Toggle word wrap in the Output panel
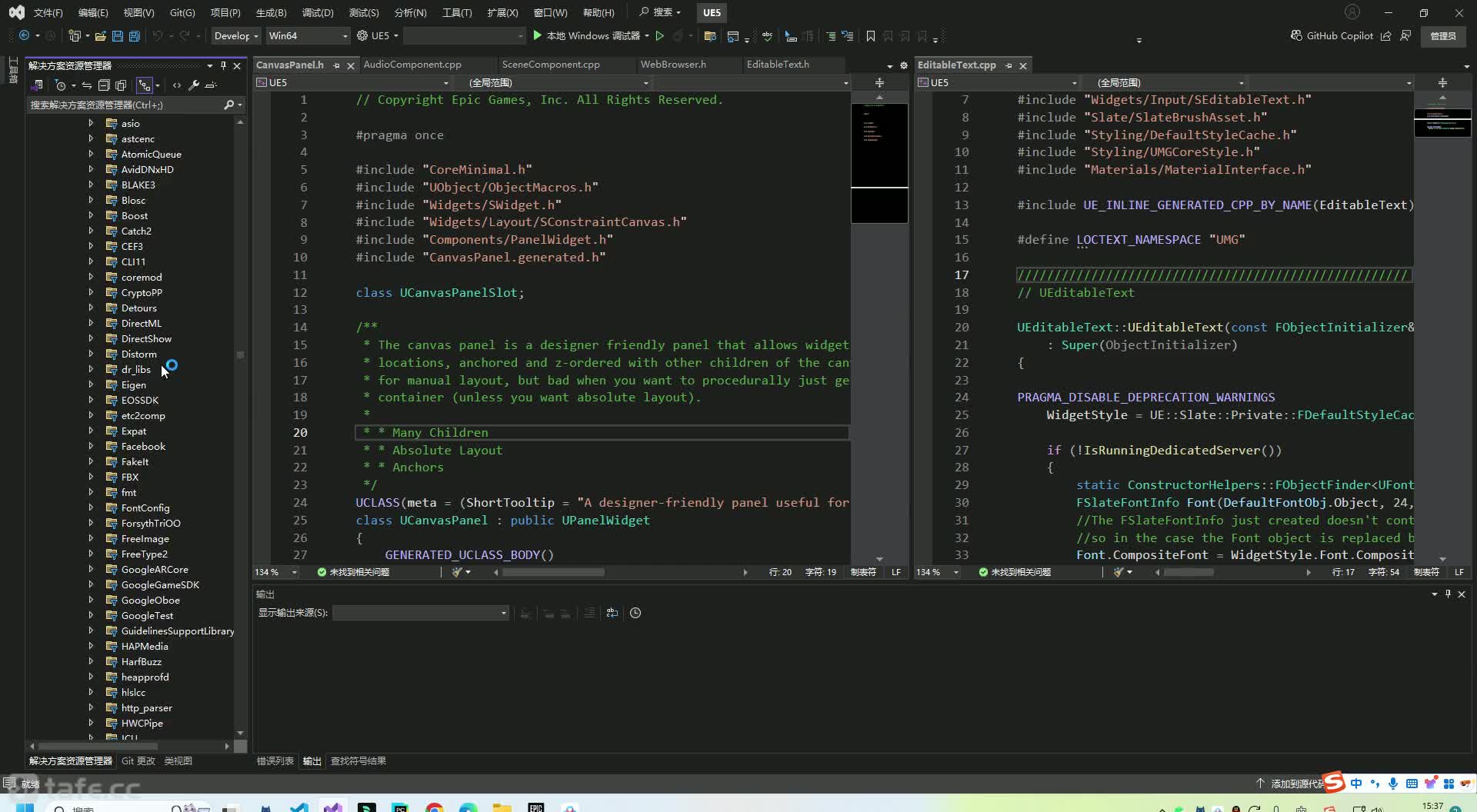 point(612,613)
